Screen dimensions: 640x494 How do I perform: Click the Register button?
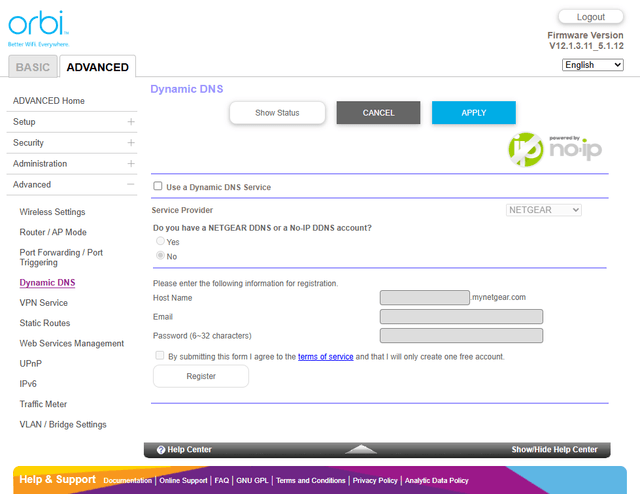(201, 376)
